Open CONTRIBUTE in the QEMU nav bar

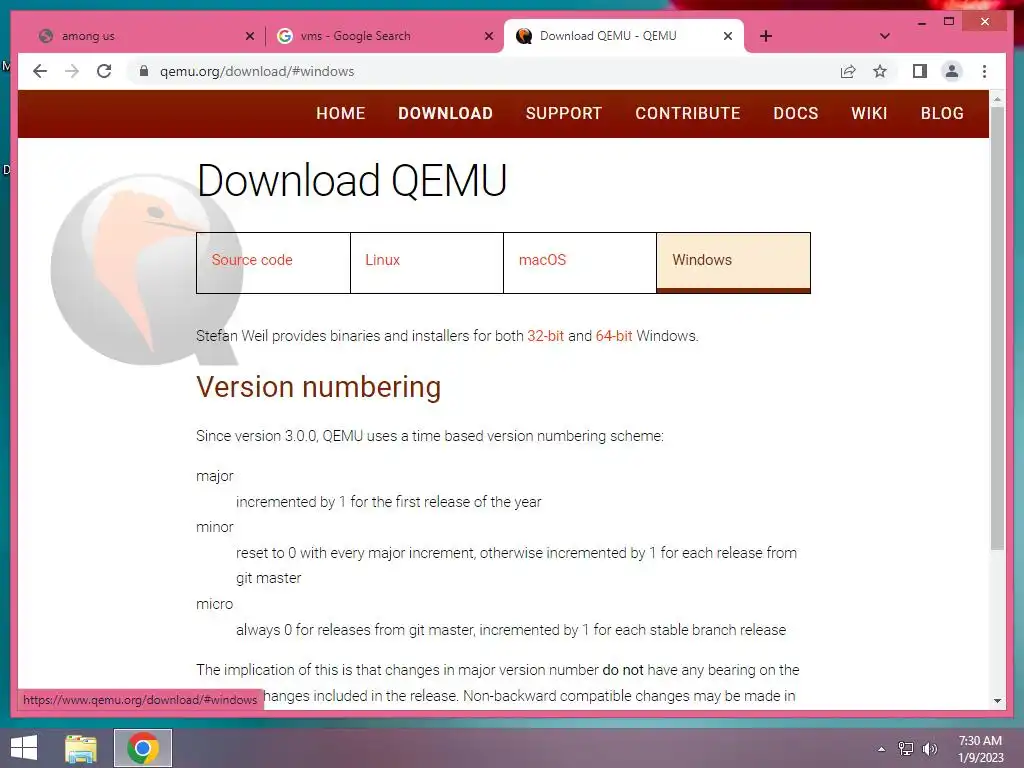(x=688, y=113)
